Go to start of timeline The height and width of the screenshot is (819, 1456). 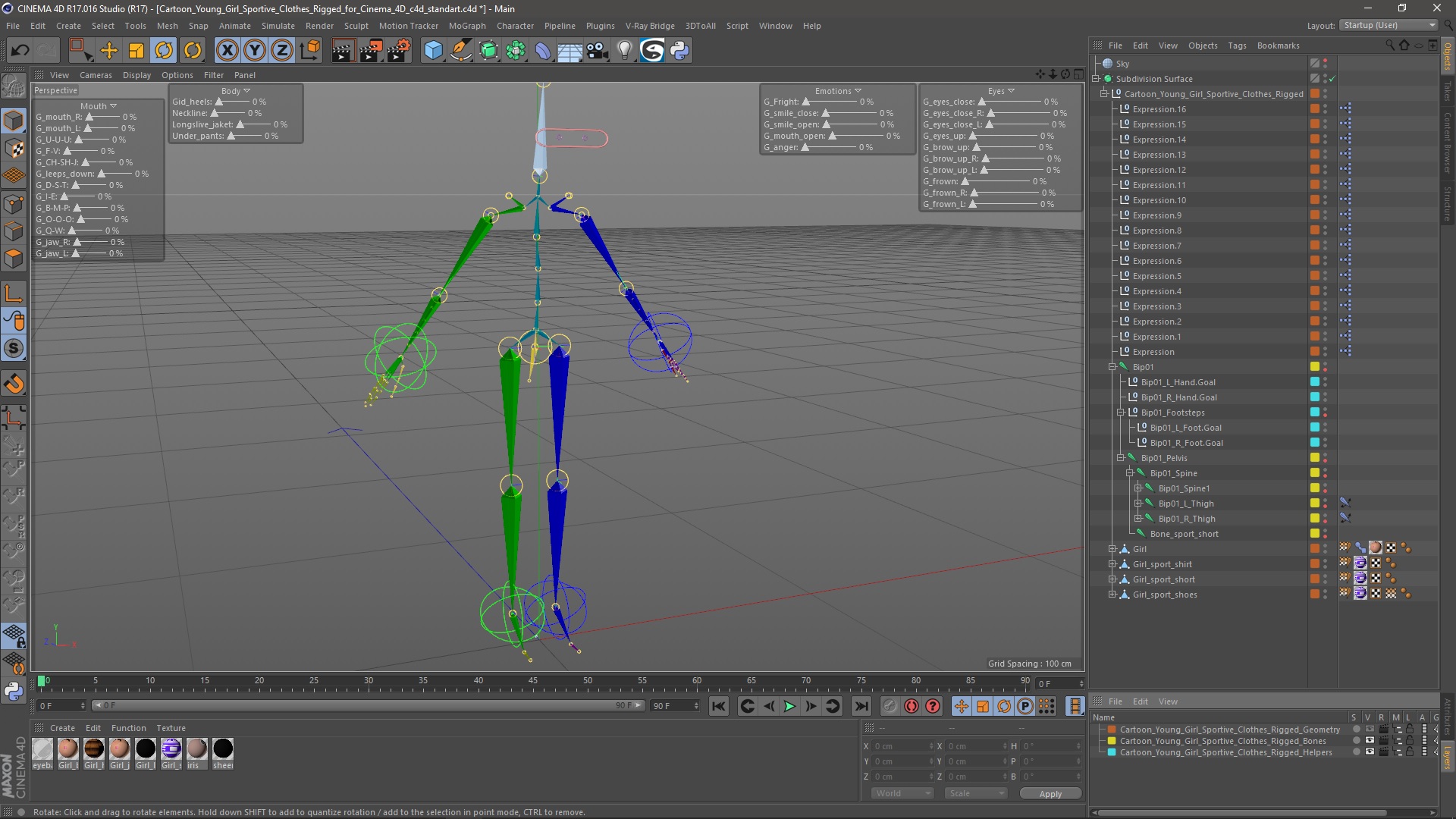coord(719,706)
